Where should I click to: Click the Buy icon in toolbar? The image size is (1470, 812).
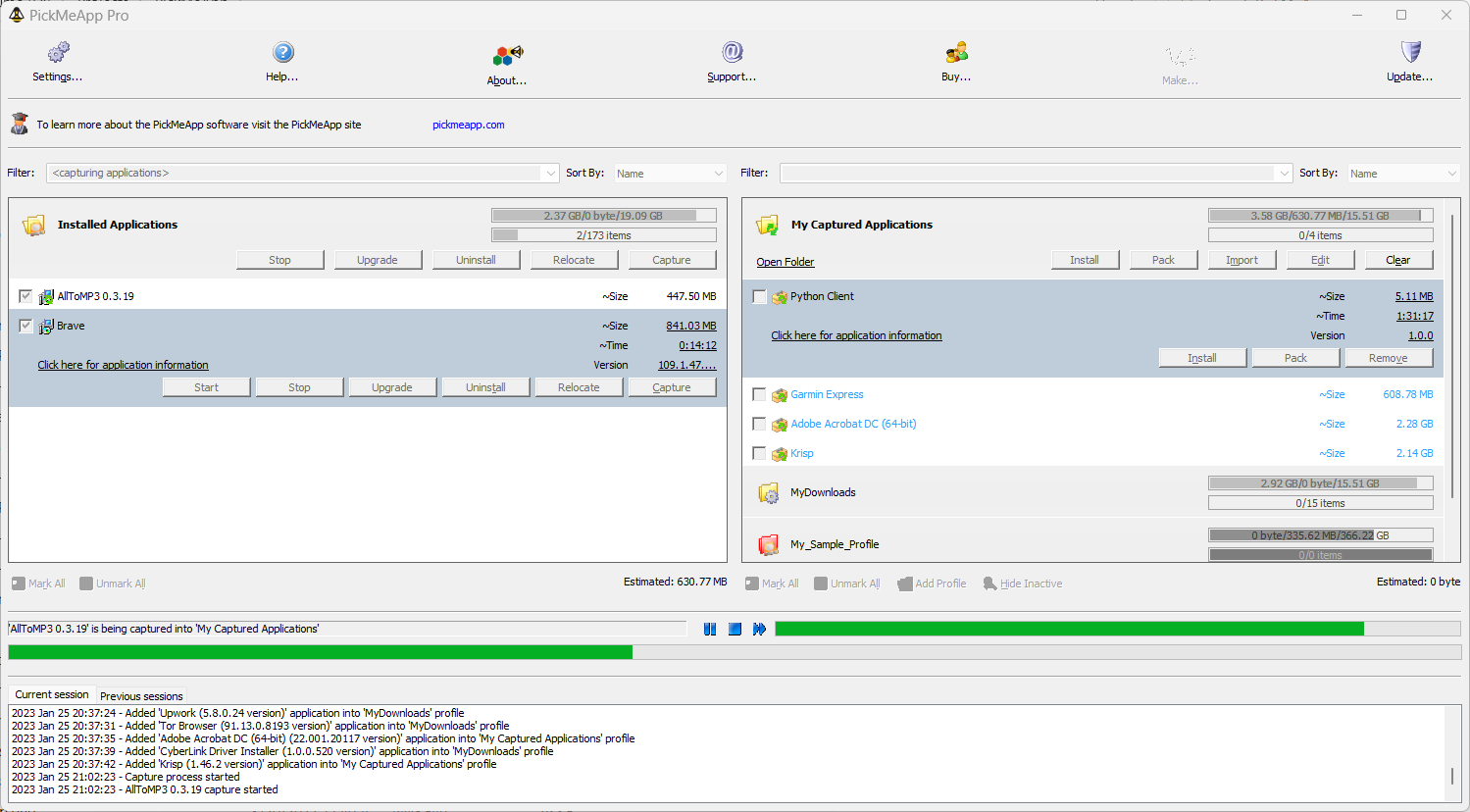point(956,53)
